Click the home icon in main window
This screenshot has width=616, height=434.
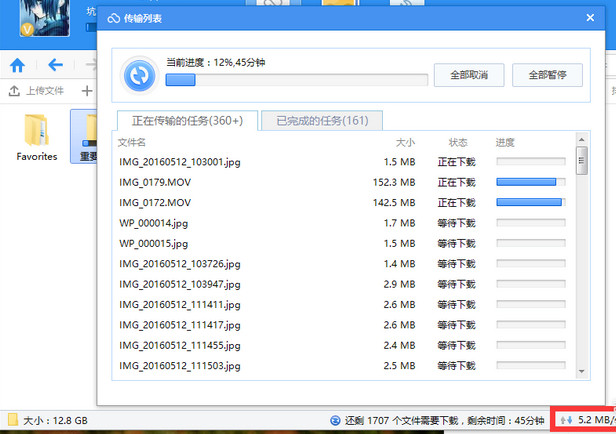coord(17,65)
